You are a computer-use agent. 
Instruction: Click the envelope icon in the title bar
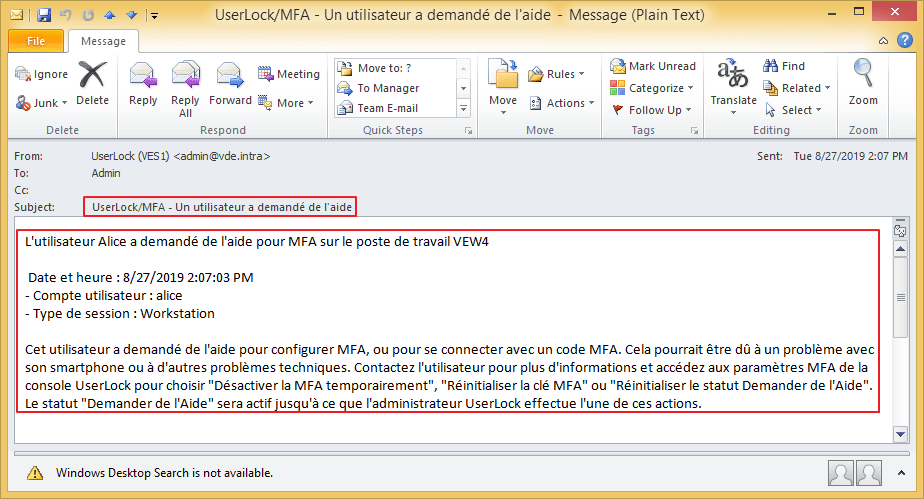17,15
